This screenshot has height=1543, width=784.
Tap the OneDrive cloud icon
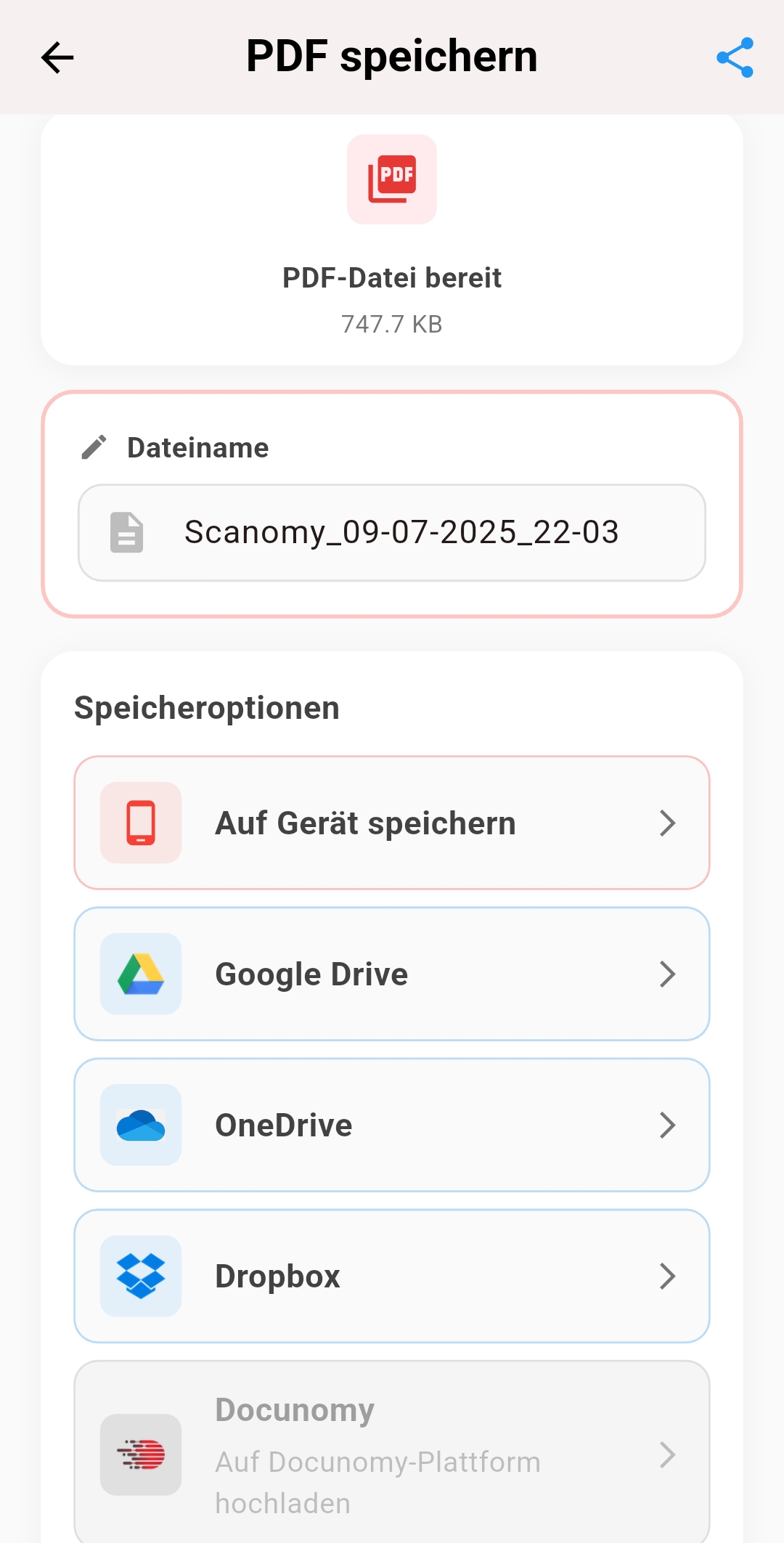141,1125
